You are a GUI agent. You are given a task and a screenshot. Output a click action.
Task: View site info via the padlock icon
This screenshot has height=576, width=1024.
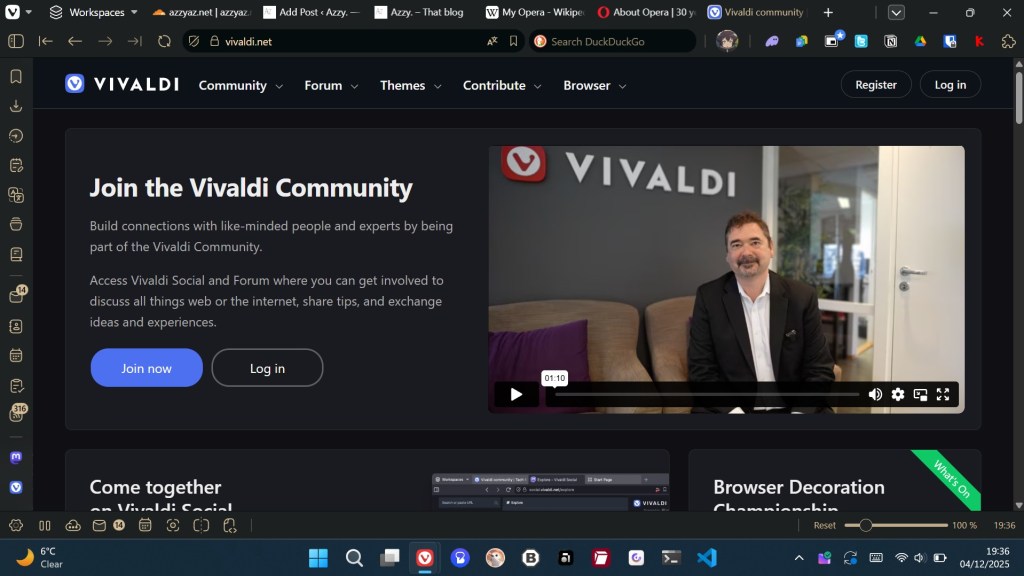[214, 41]
